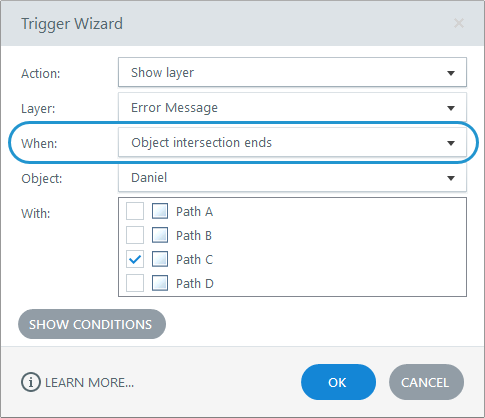The width and height of the screenshot is (485, 418).
Task: Enable the Path B checkbox
Action: click(135, 235)
